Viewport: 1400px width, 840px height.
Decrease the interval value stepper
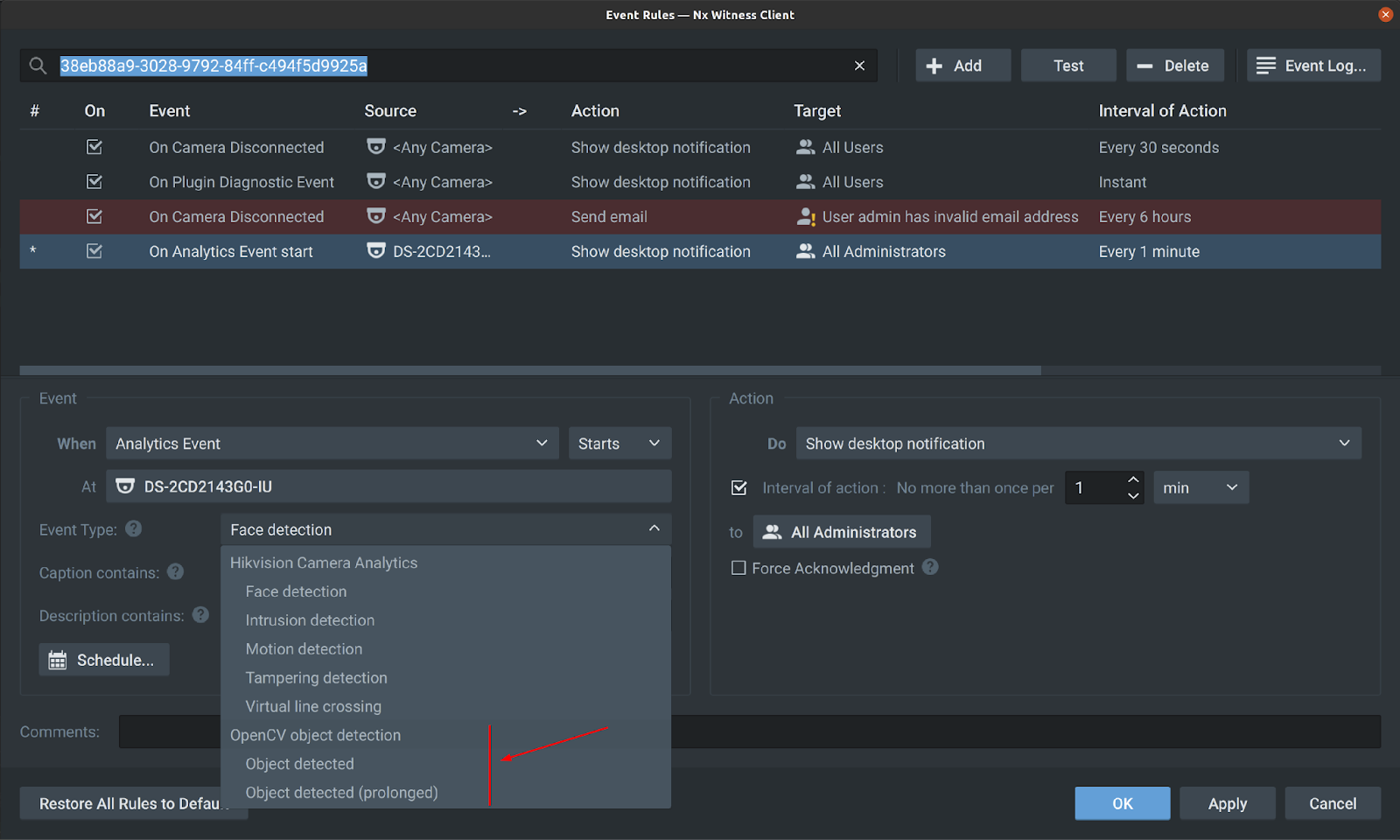1133,495
